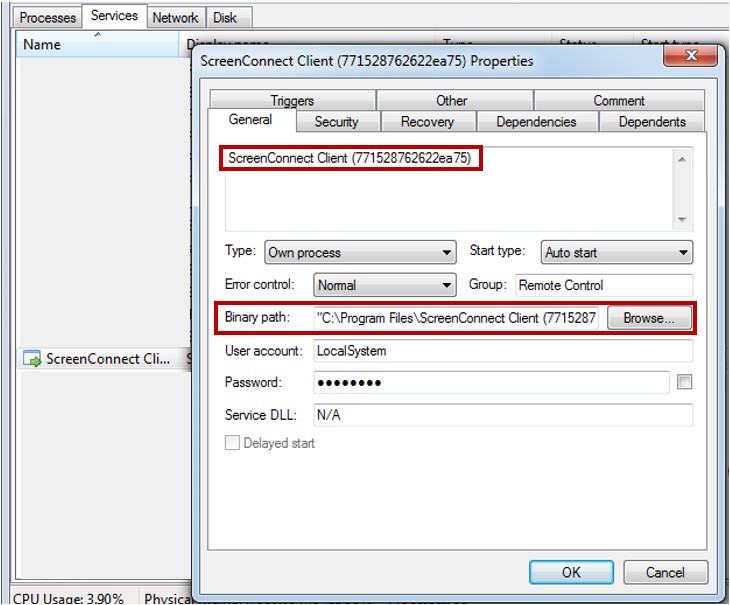730x605 pixels.
Task: Select the Services tab
Action: point(114,16)
